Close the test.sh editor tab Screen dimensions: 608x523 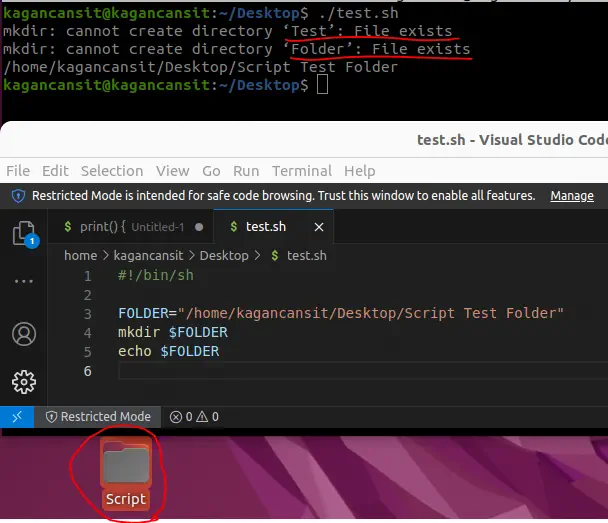[319, 227]
